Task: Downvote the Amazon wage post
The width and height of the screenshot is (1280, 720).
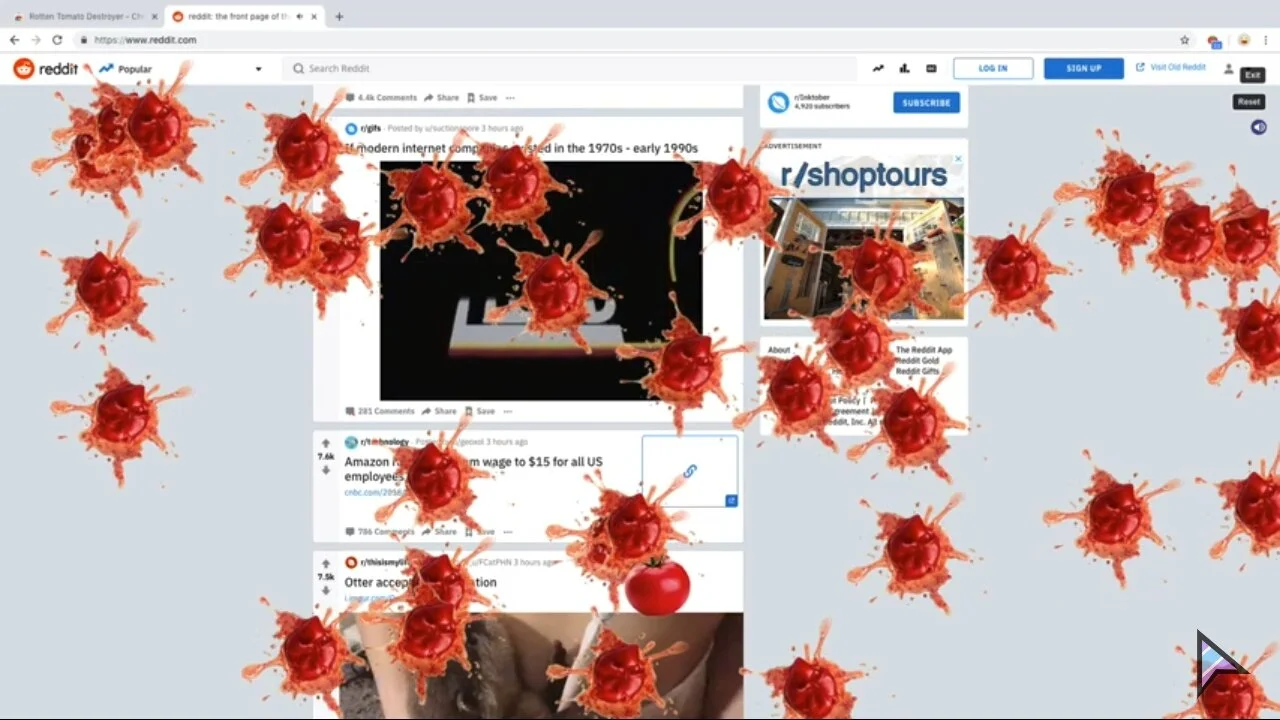Action: pos(325,470)
